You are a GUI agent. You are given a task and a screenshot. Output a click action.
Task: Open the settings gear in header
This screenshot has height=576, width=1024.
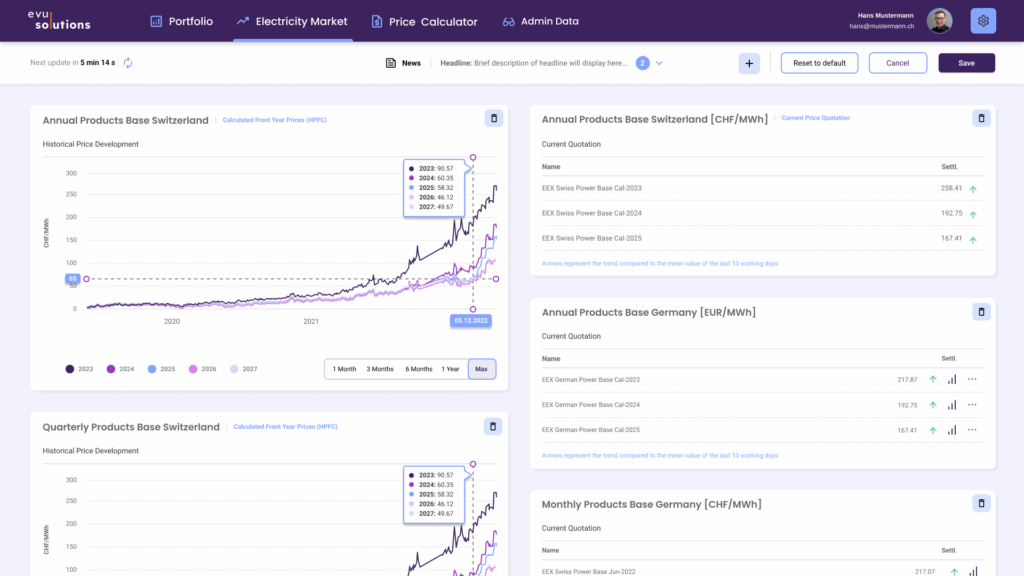click(983, 21)
